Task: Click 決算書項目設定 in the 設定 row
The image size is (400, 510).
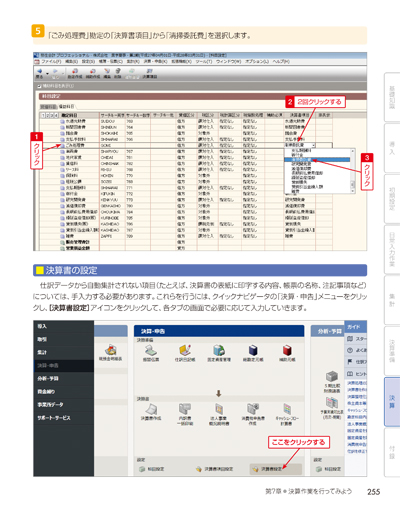Action: click(x=214, y=469)
